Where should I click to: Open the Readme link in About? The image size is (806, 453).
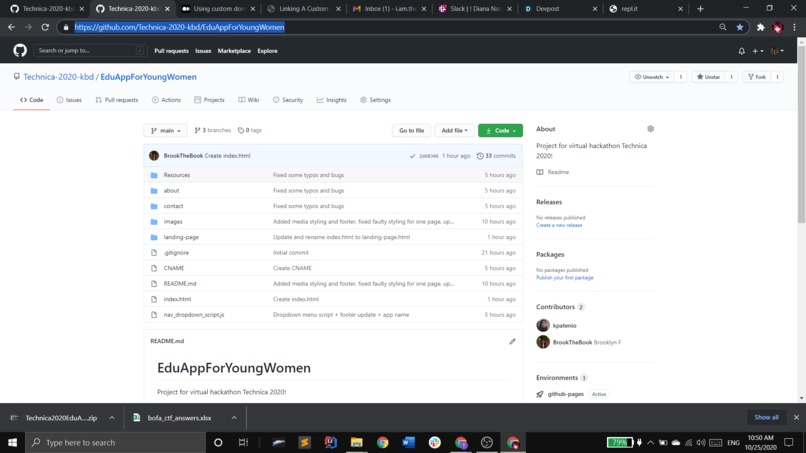(558, 172)
